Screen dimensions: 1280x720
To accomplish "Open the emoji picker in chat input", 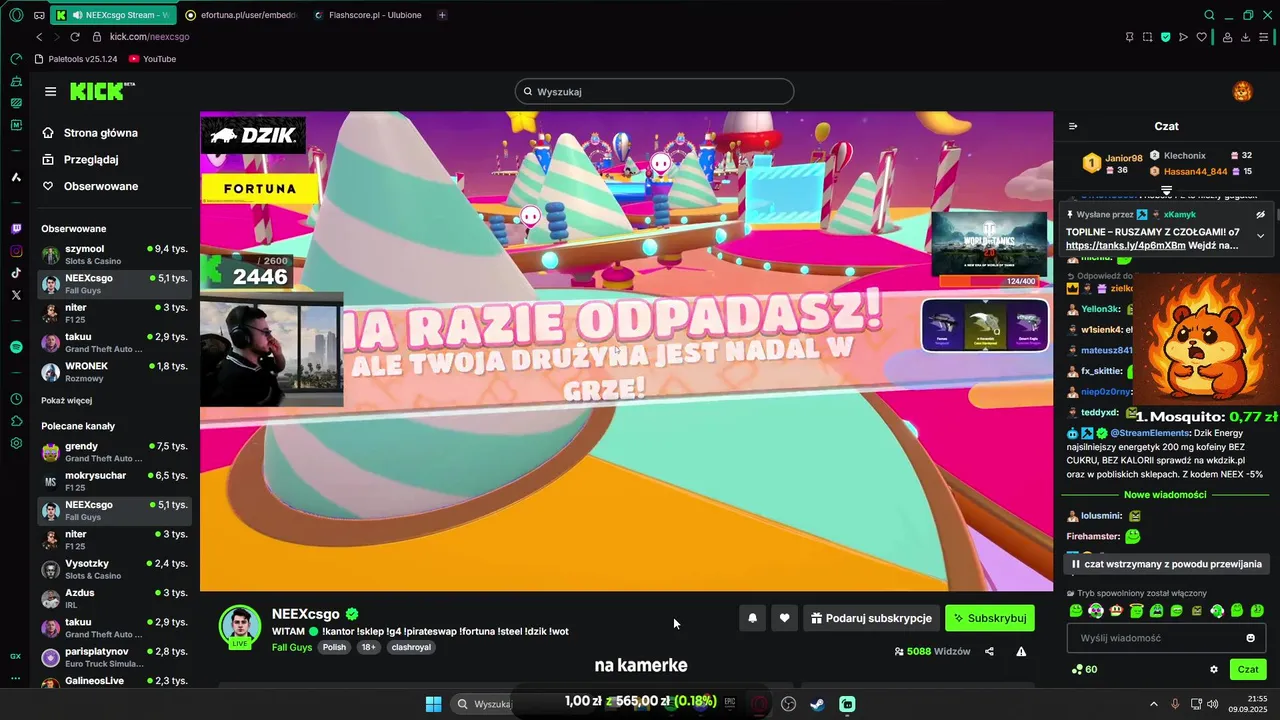I will tap(1250, 638).
